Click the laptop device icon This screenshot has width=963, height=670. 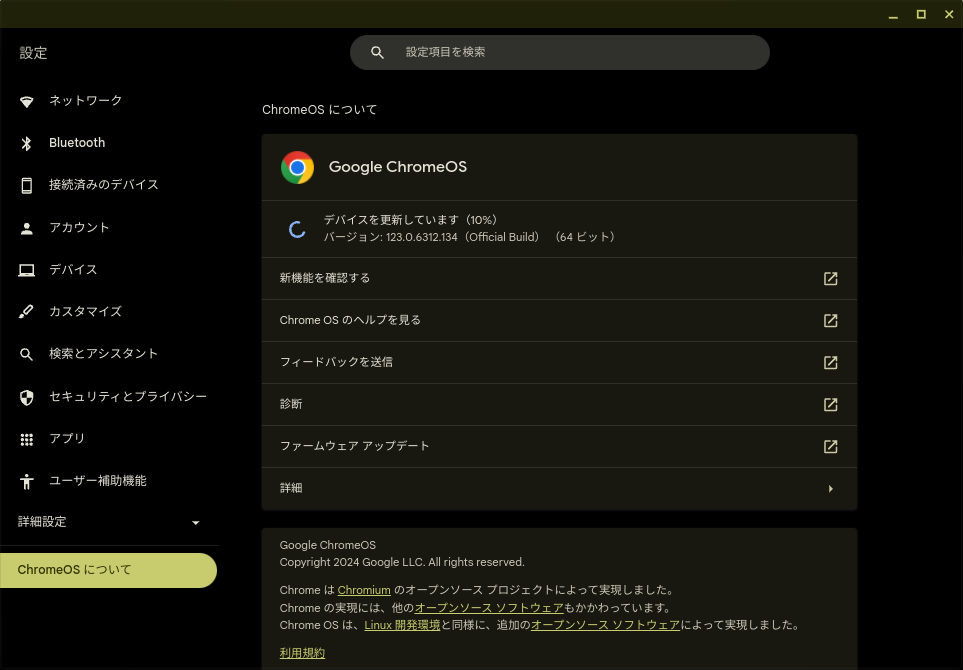[26, 270]
